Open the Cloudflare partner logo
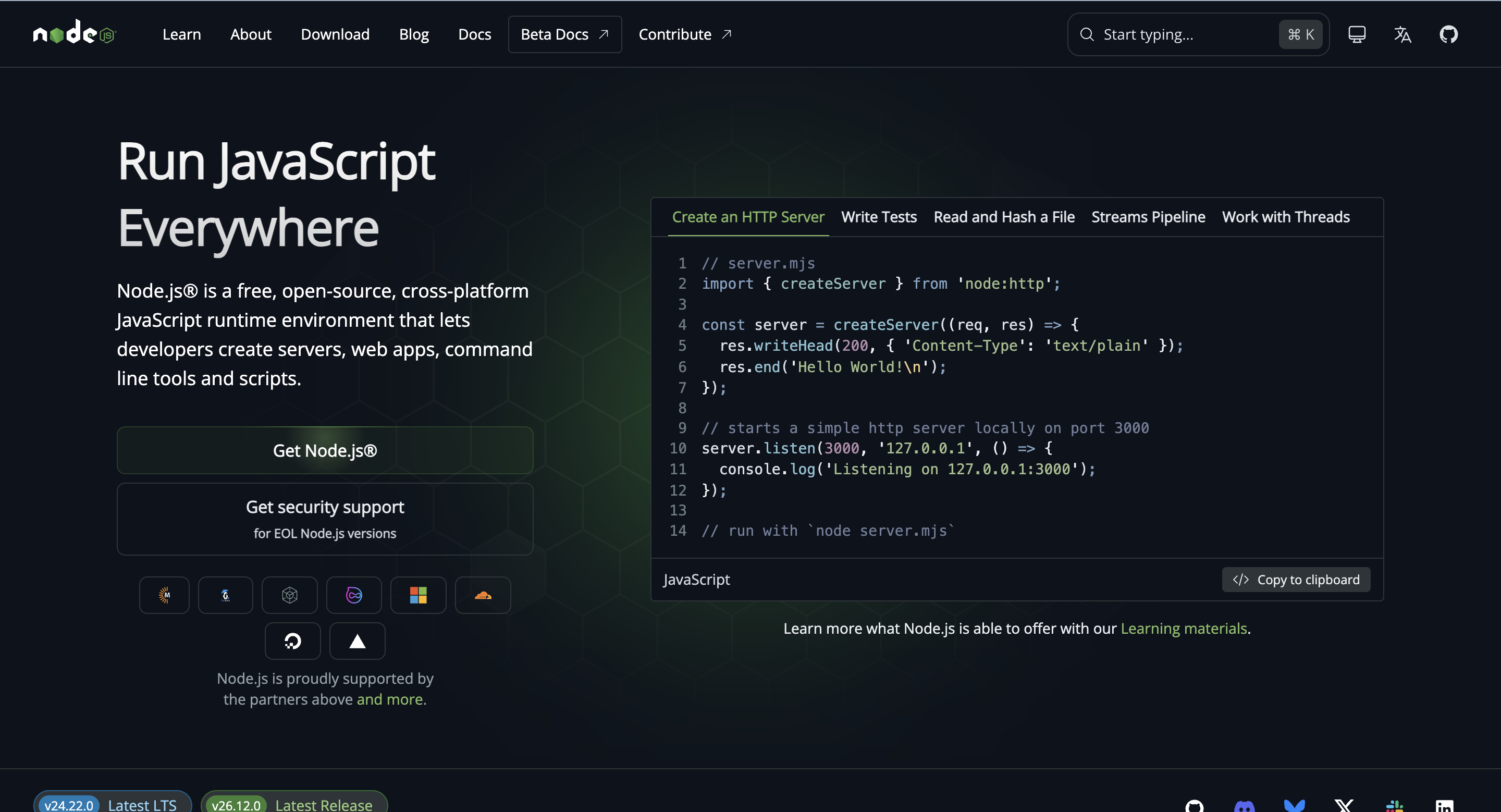Screen dimensions: 1501x812 483,595
